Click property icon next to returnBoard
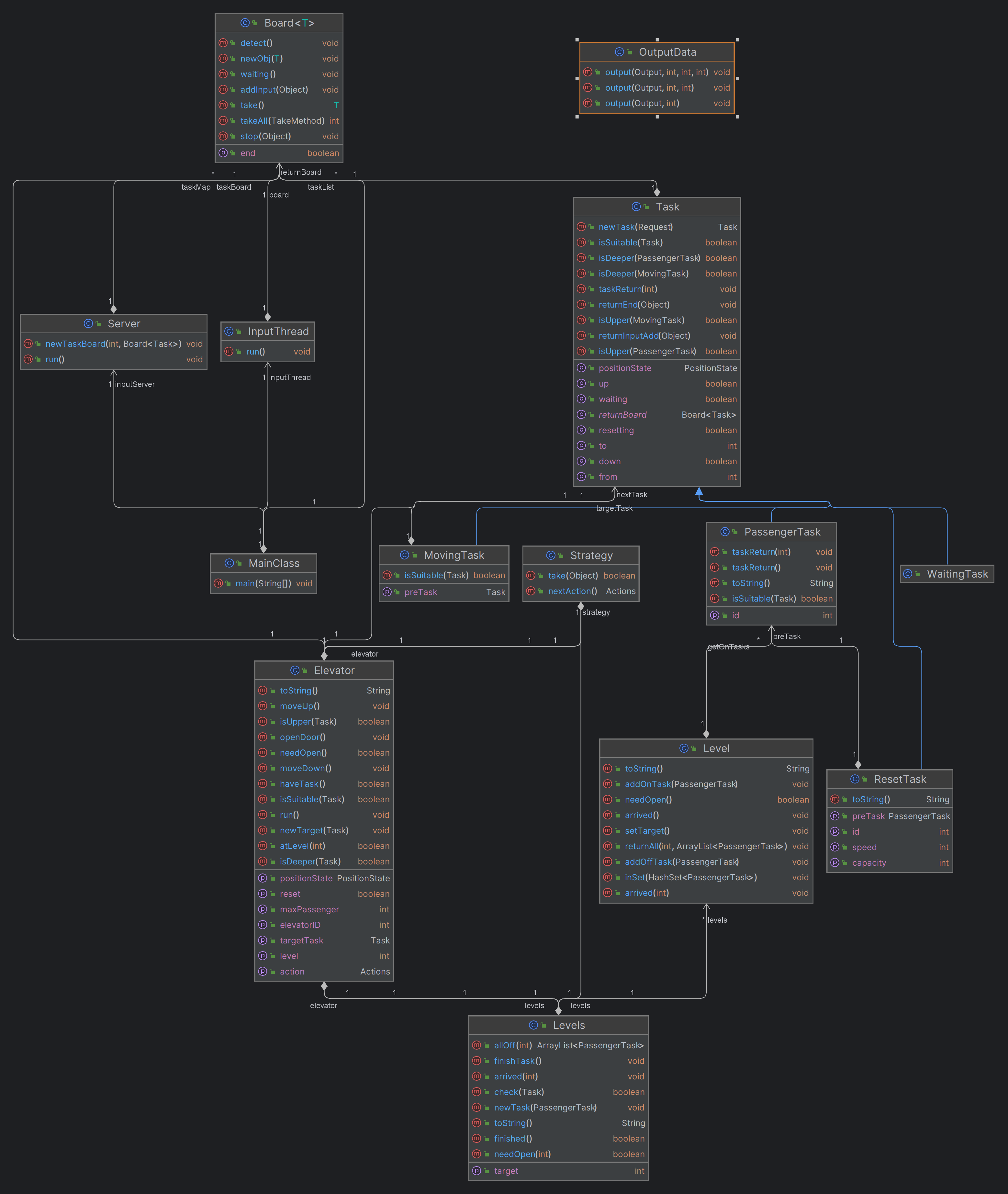 [581, 414]
